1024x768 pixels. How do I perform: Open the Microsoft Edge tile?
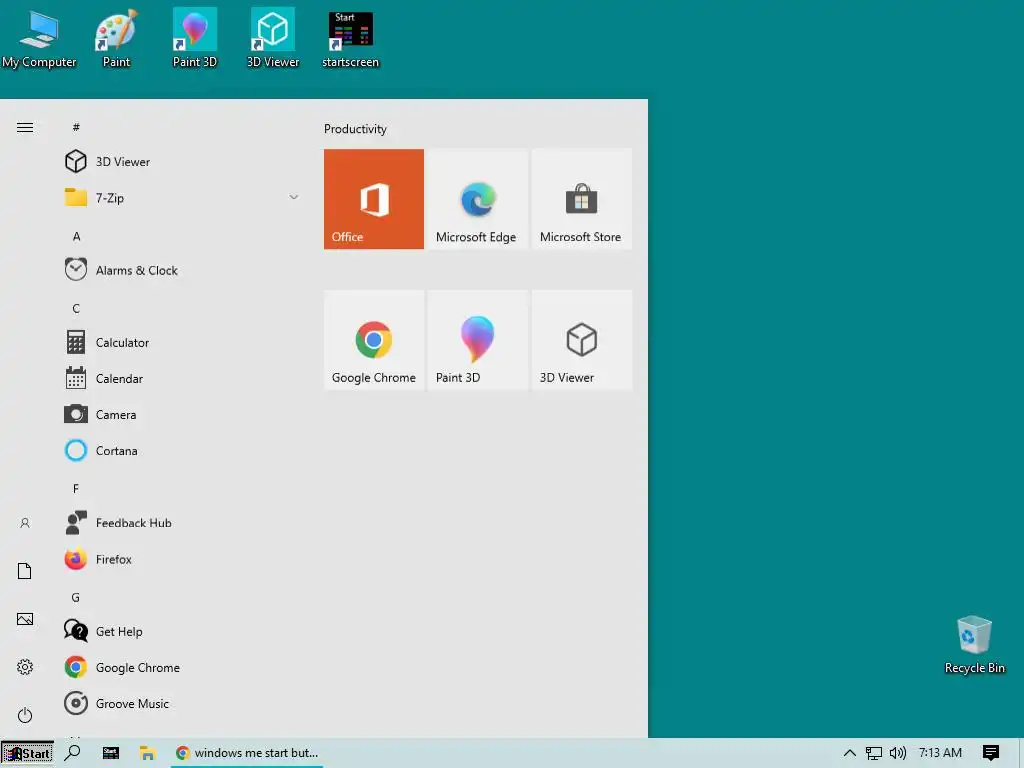[477, 199]
